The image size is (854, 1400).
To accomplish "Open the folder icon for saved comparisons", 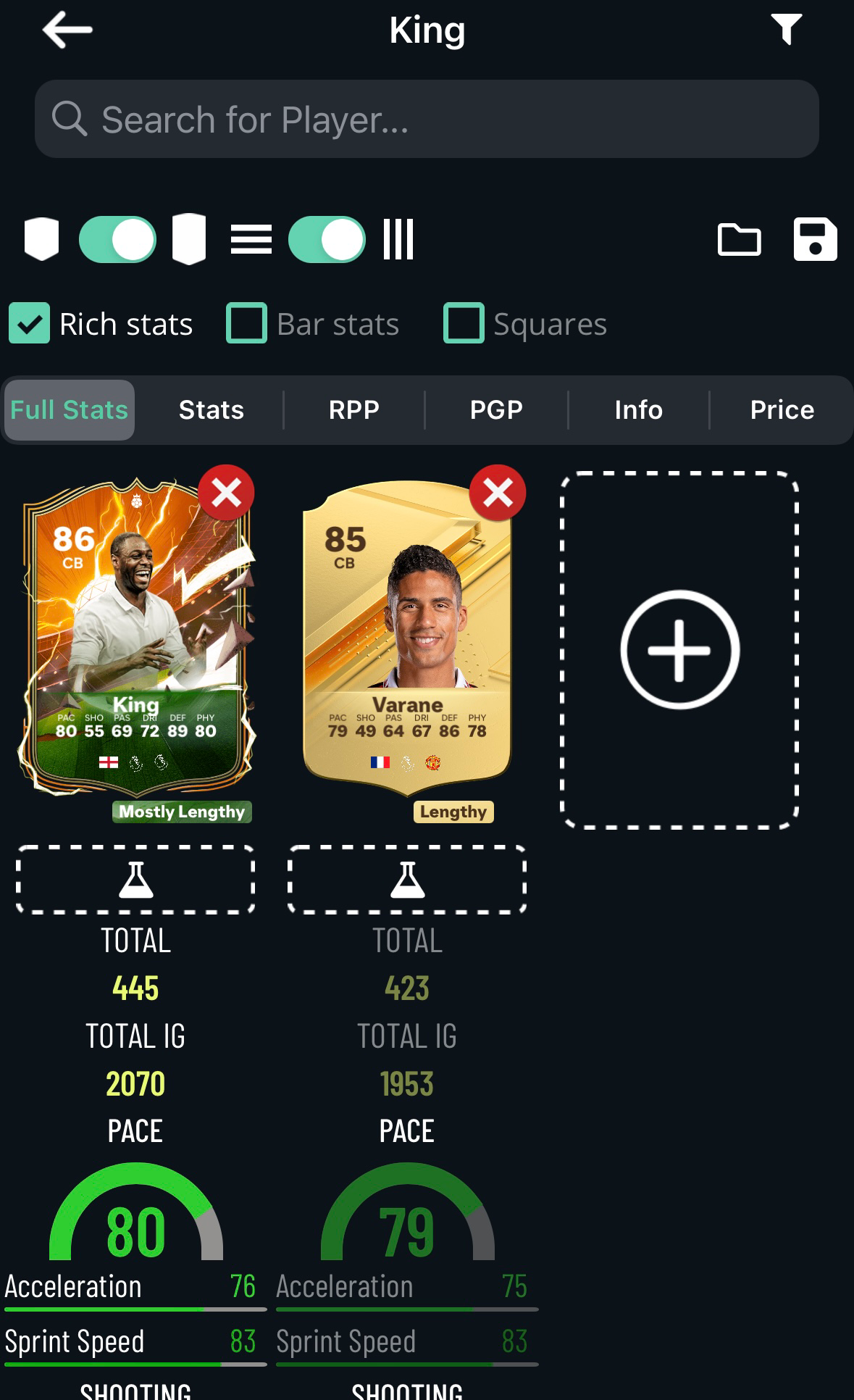I will (x=739, y=239).
